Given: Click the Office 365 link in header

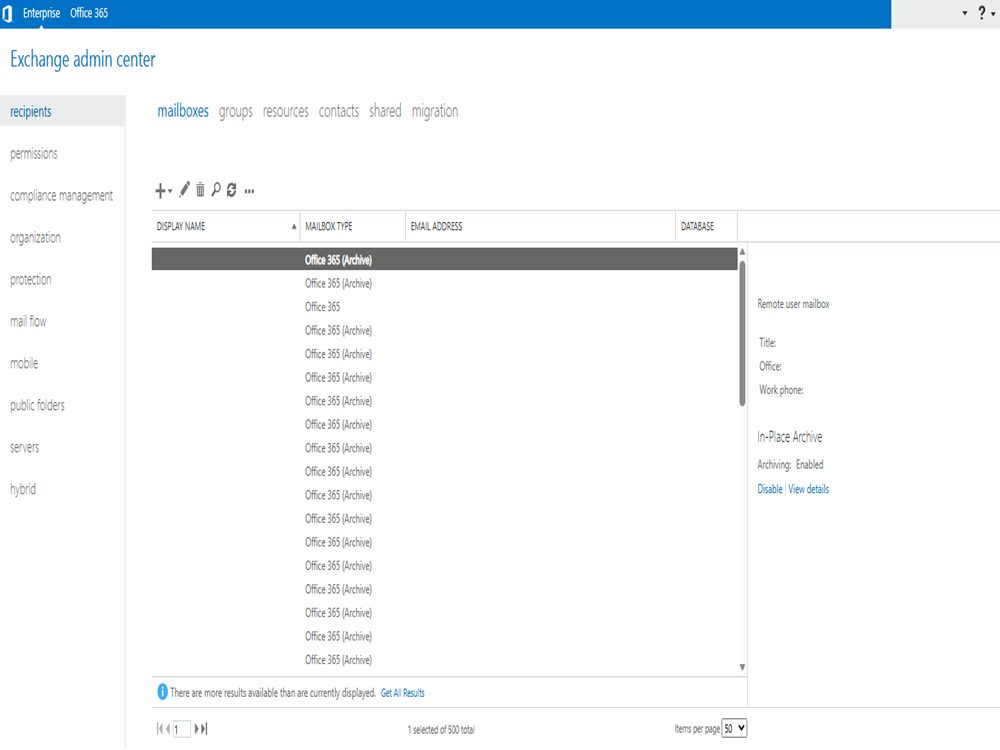Looking at the screenshot, I should click(x=89, y=13).
